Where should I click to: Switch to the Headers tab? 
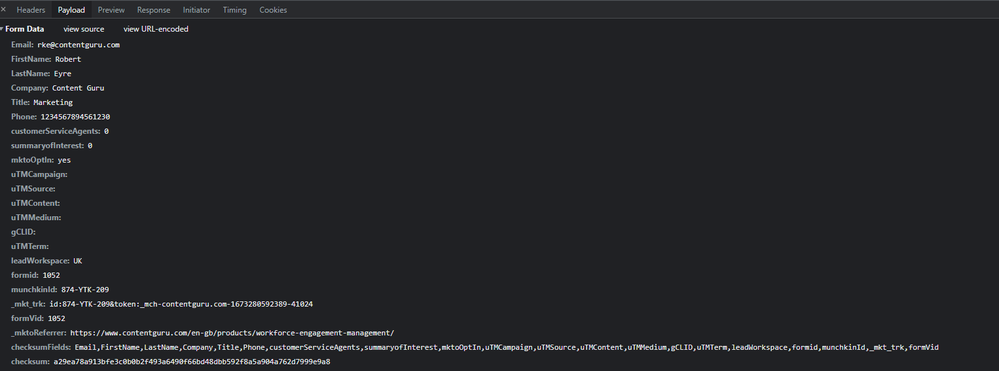click(31, 10)
